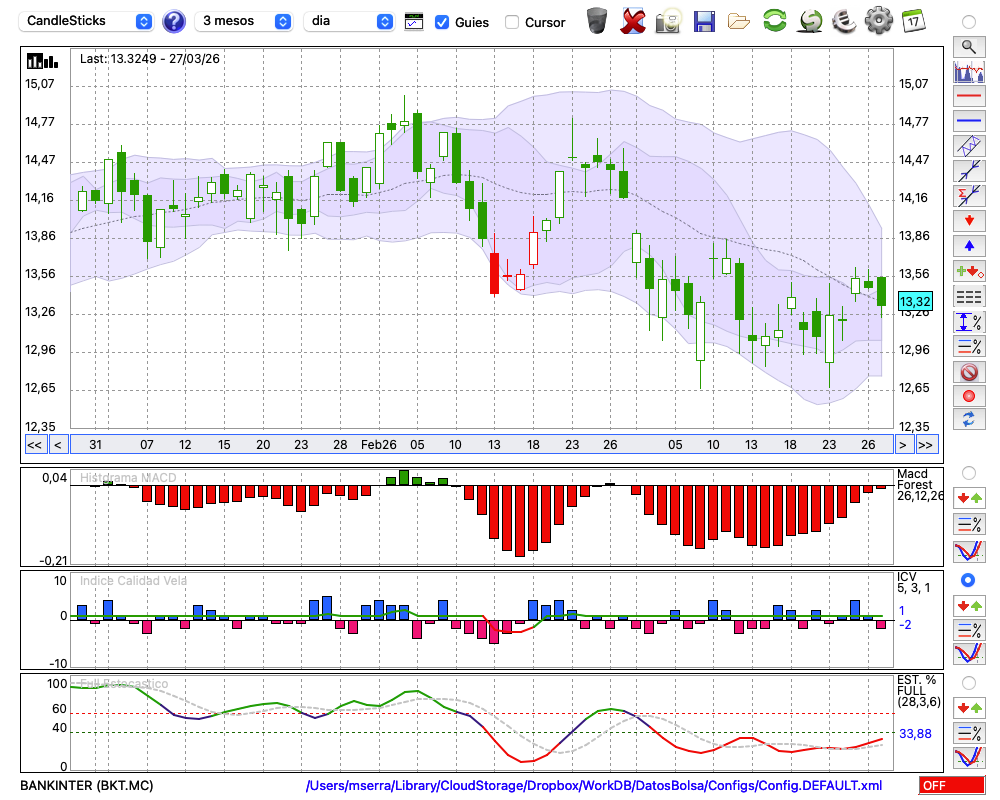Click MACD panel red-green arrows icon
Screen dimensions: 1000x800
tap(969, 498)
